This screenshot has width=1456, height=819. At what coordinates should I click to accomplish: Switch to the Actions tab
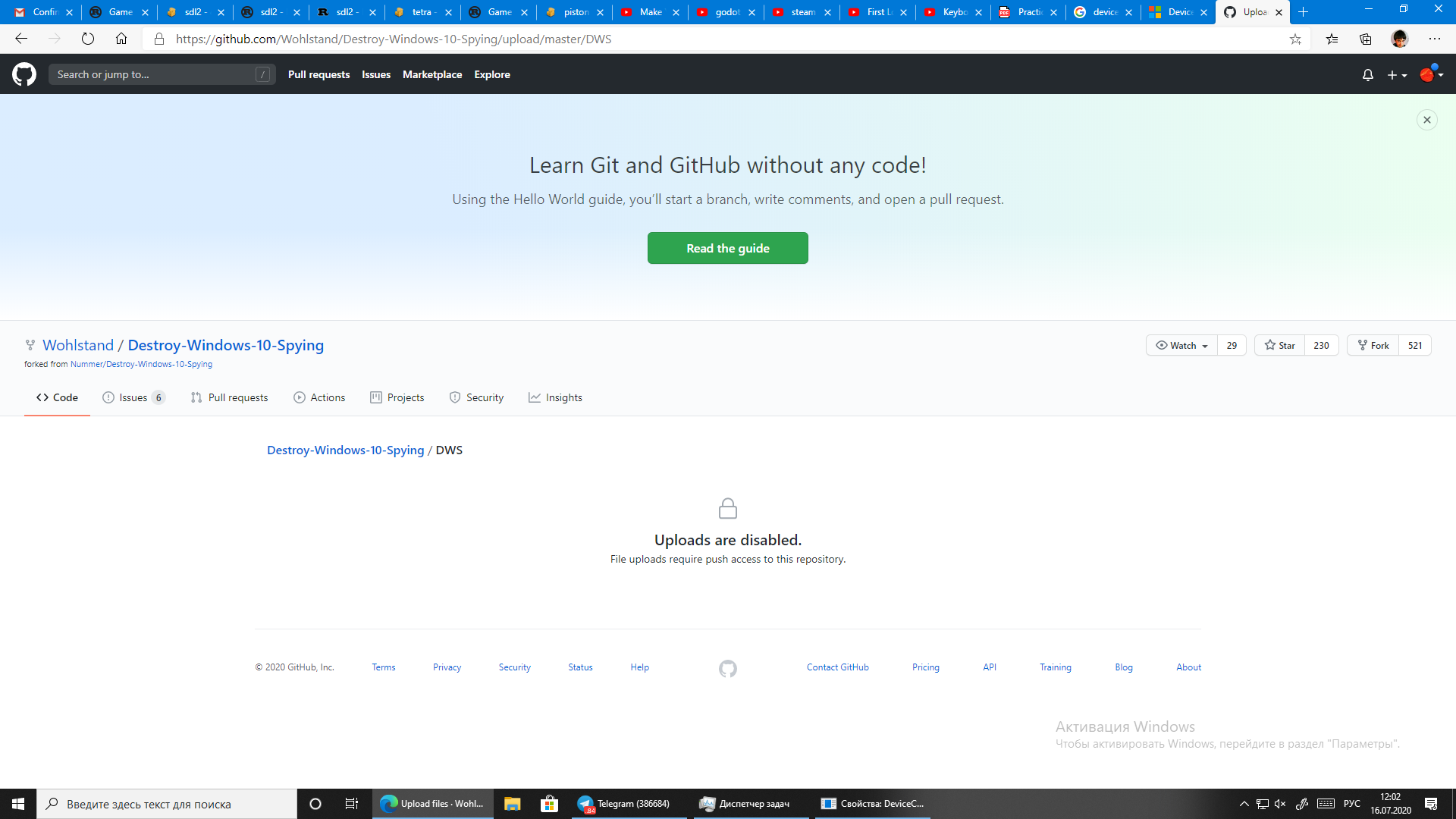[x=319, y=397]
